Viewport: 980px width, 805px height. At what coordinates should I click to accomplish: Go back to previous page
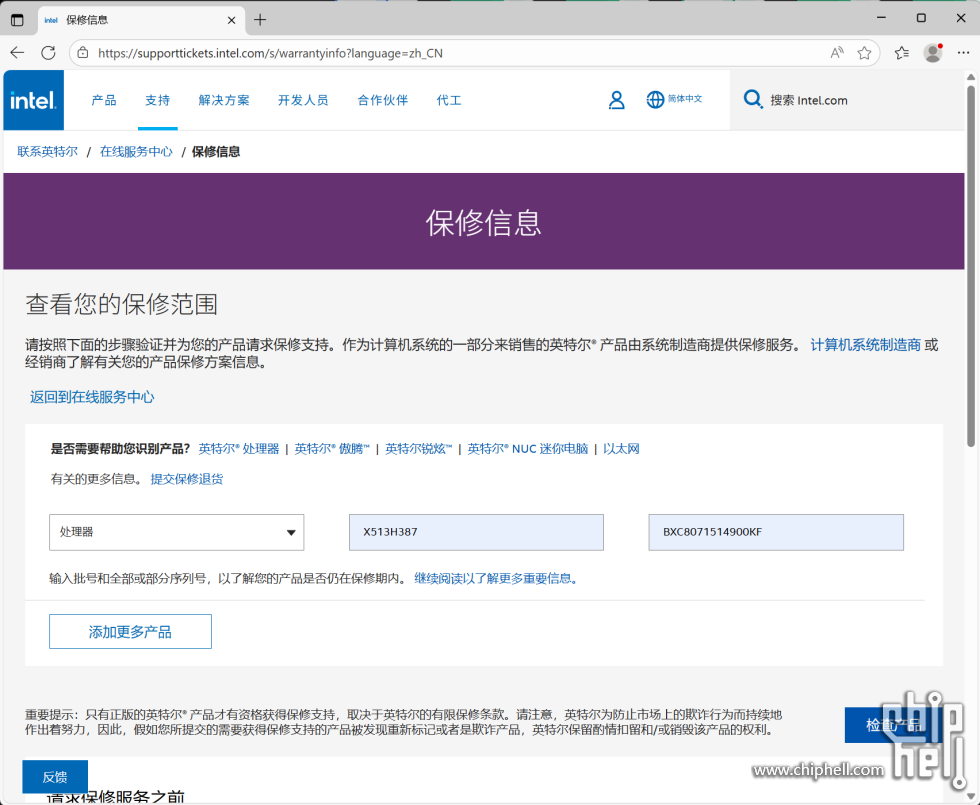(17, 53)
